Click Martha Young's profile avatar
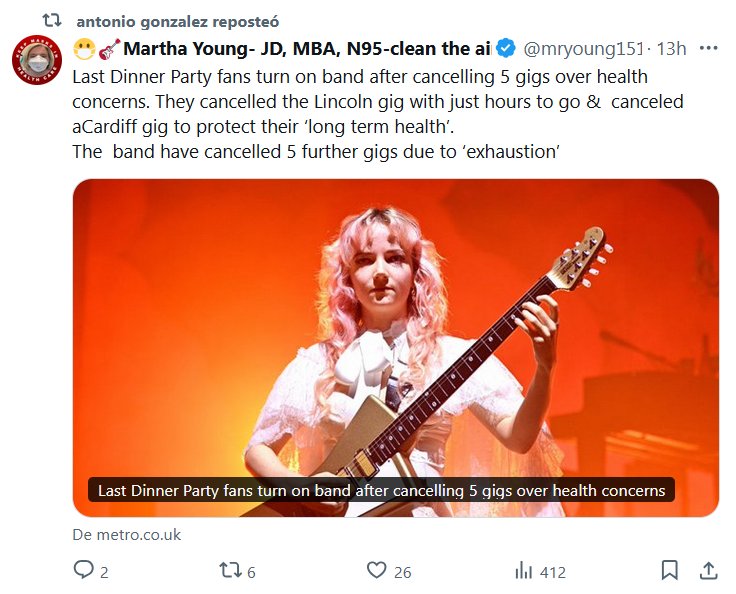The image size is (736, 594). pos(38,59)
